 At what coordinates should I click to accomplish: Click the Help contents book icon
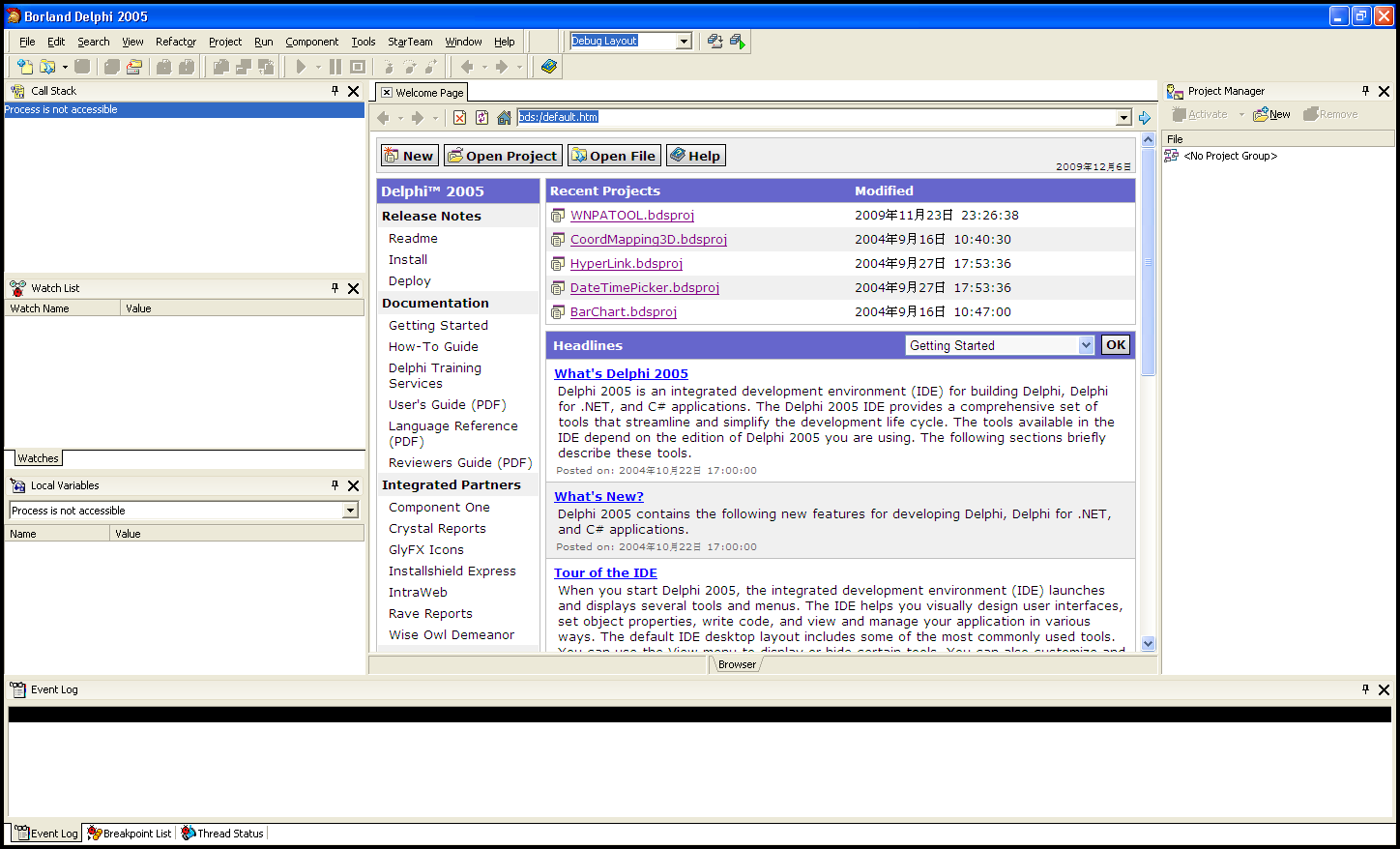[x=549, y=67]
